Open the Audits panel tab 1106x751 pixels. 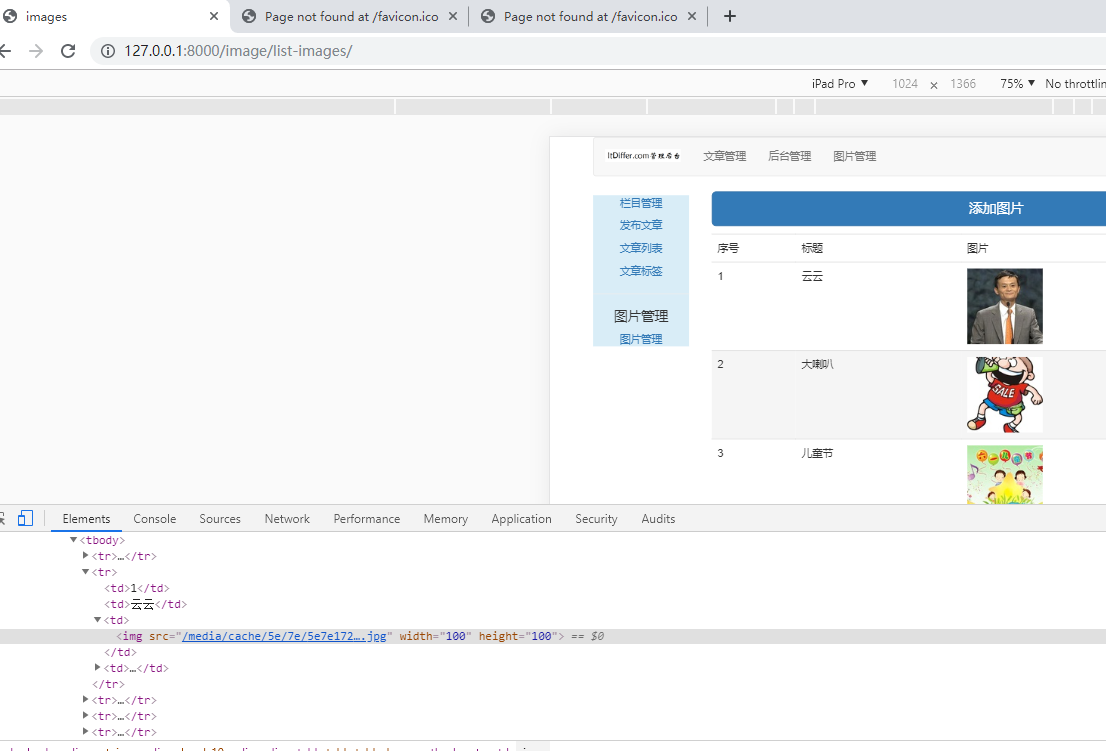tap(658, 518)
